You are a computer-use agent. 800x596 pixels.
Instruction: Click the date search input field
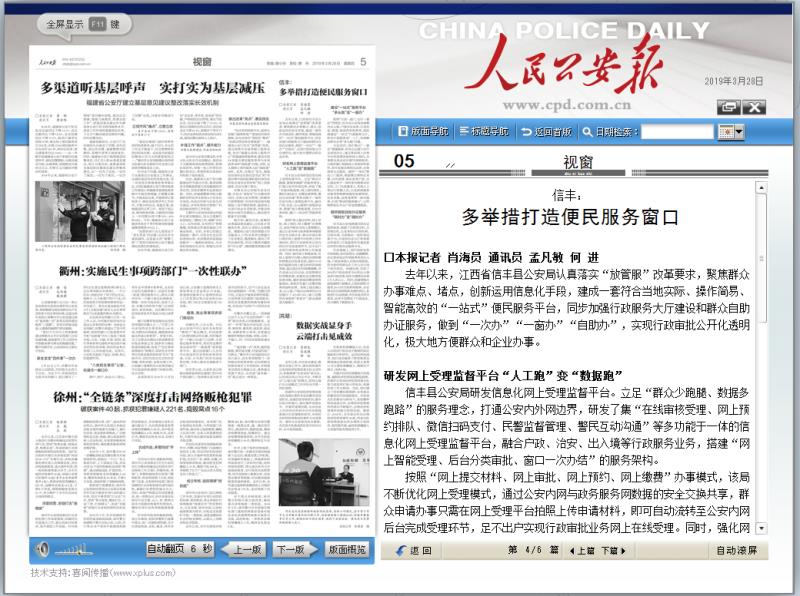(677, 131)
